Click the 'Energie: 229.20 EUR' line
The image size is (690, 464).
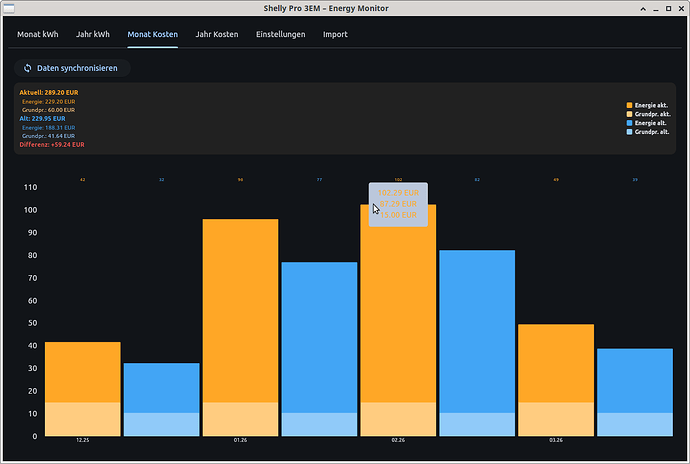click(48, 102)
